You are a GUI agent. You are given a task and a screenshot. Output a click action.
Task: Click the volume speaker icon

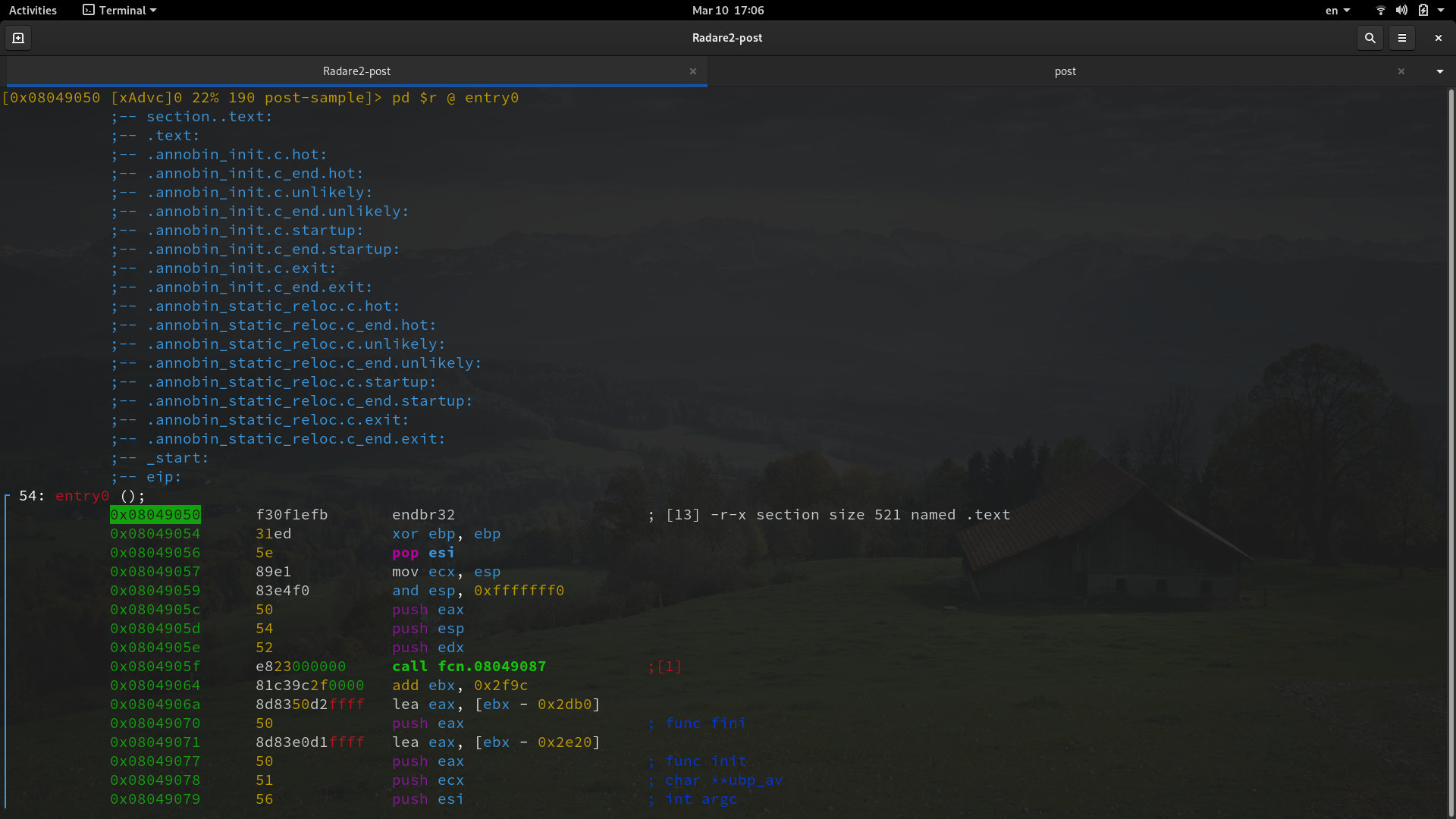pyautogui.click(x=1401, y=11)
